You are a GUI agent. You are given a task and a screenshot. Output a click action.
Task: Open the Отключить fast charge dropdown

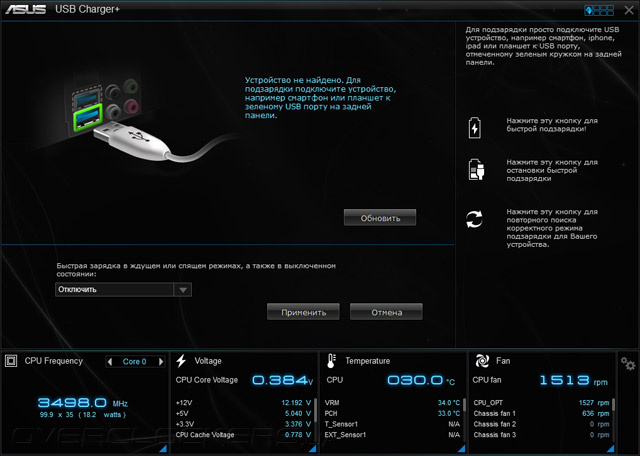(x=123, y=289)
